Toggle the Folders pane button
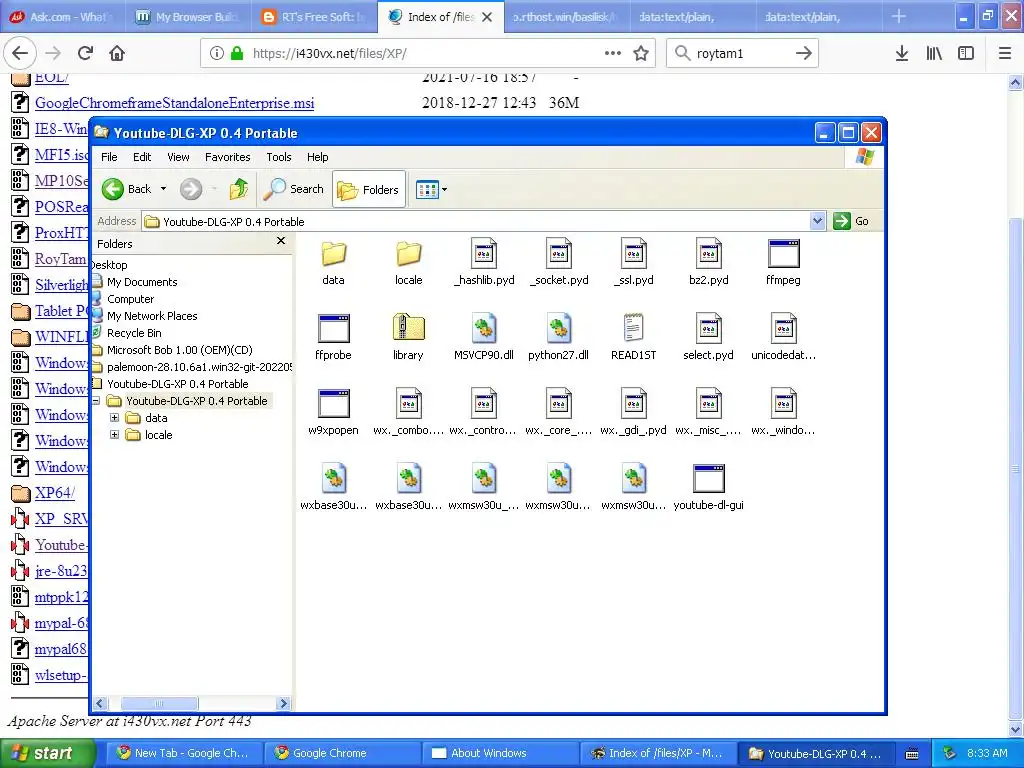The image size is (1024, 768). (369, 189)
